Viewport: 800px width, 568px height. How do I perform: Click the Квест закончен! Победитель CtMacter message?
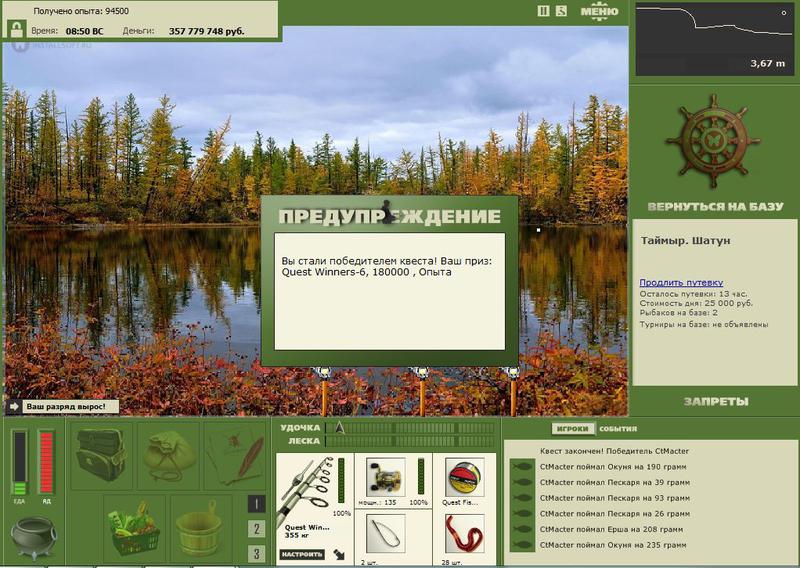click(x=614, y=451)
